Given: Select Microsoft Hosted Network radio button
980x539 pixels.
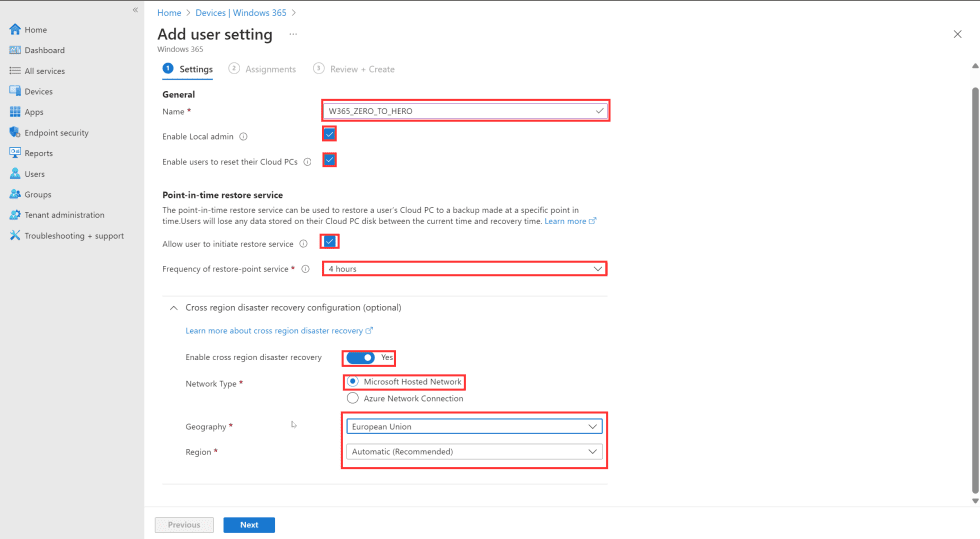Looking at the screenshot, I should tap(353, 381).
